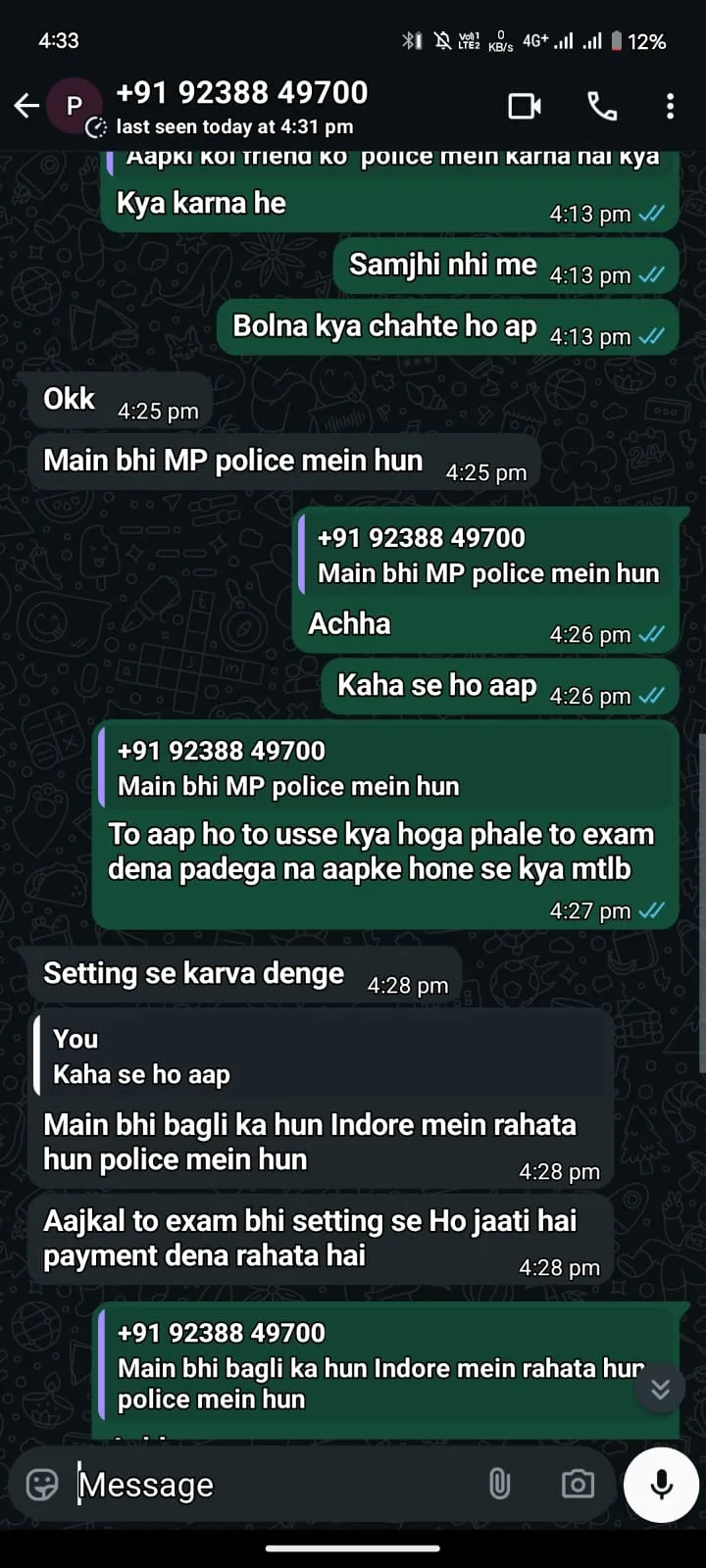Select the "Kaha se ho aap" sent message

pyautogui.click(x=500, y=686)
